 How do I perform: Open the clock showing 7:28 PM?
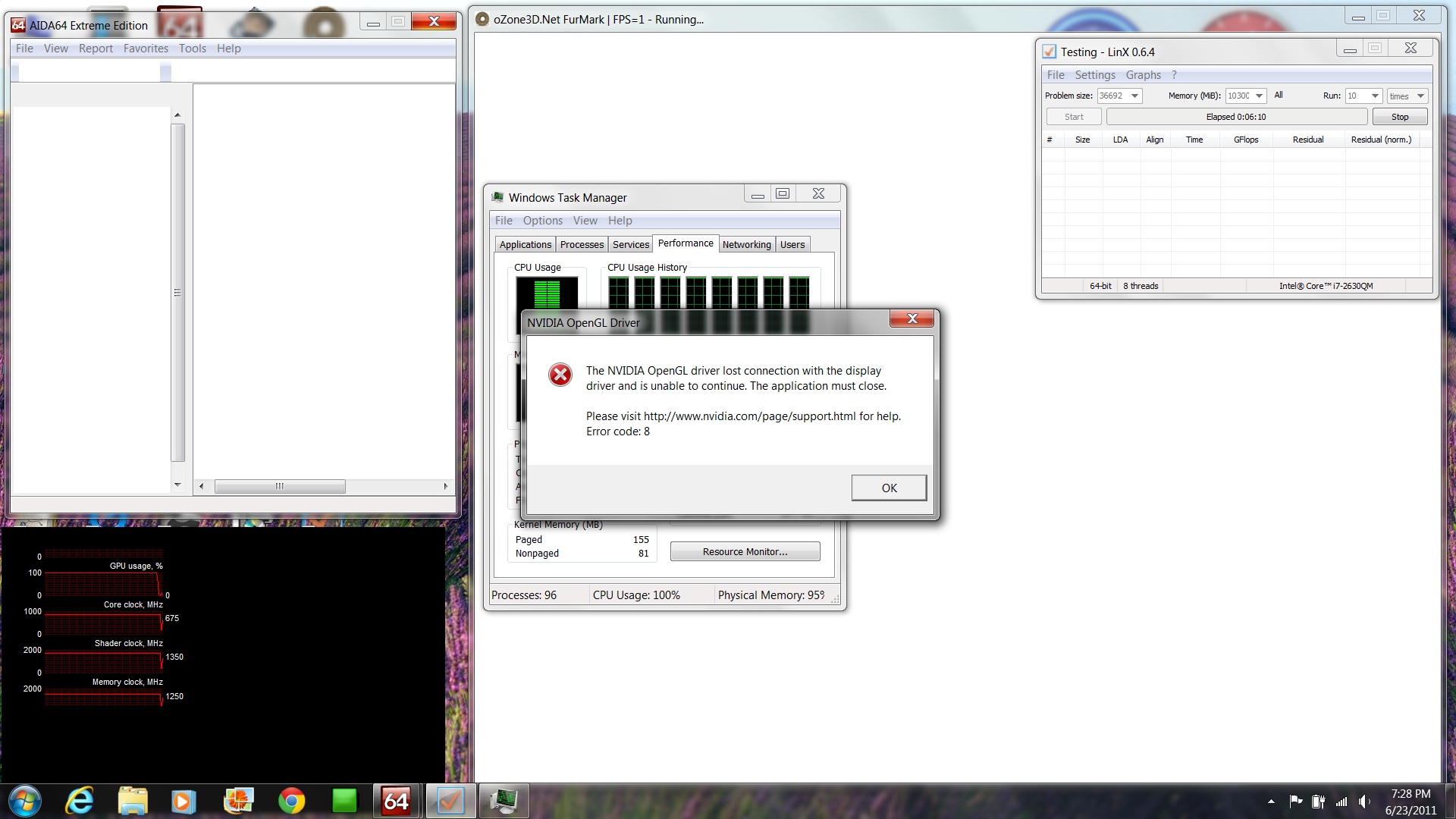(1410, 802)
